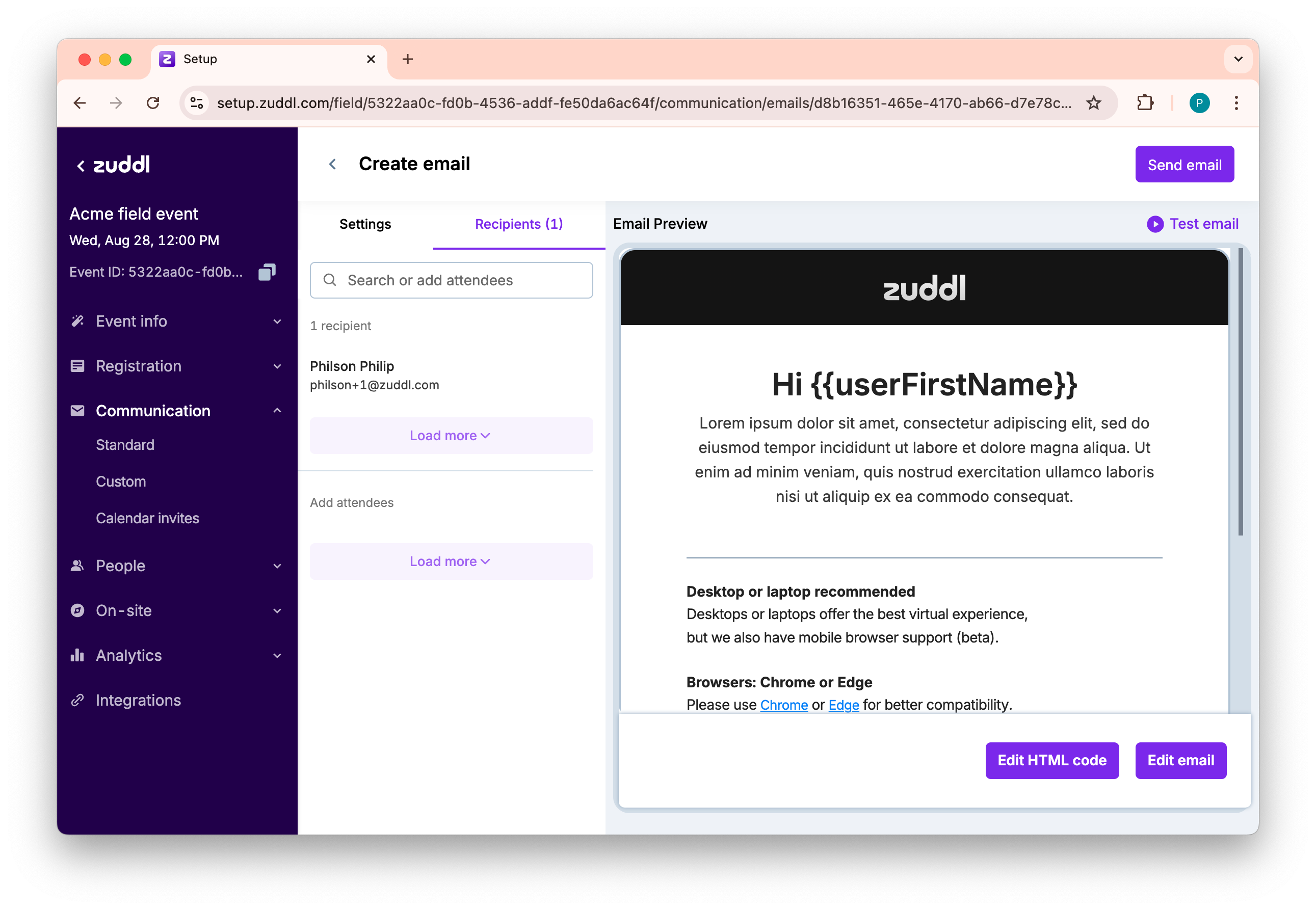The image size is (1316, 910).
Task: Open the browser extensions puzzle icon
Action: pos(1145,103)
